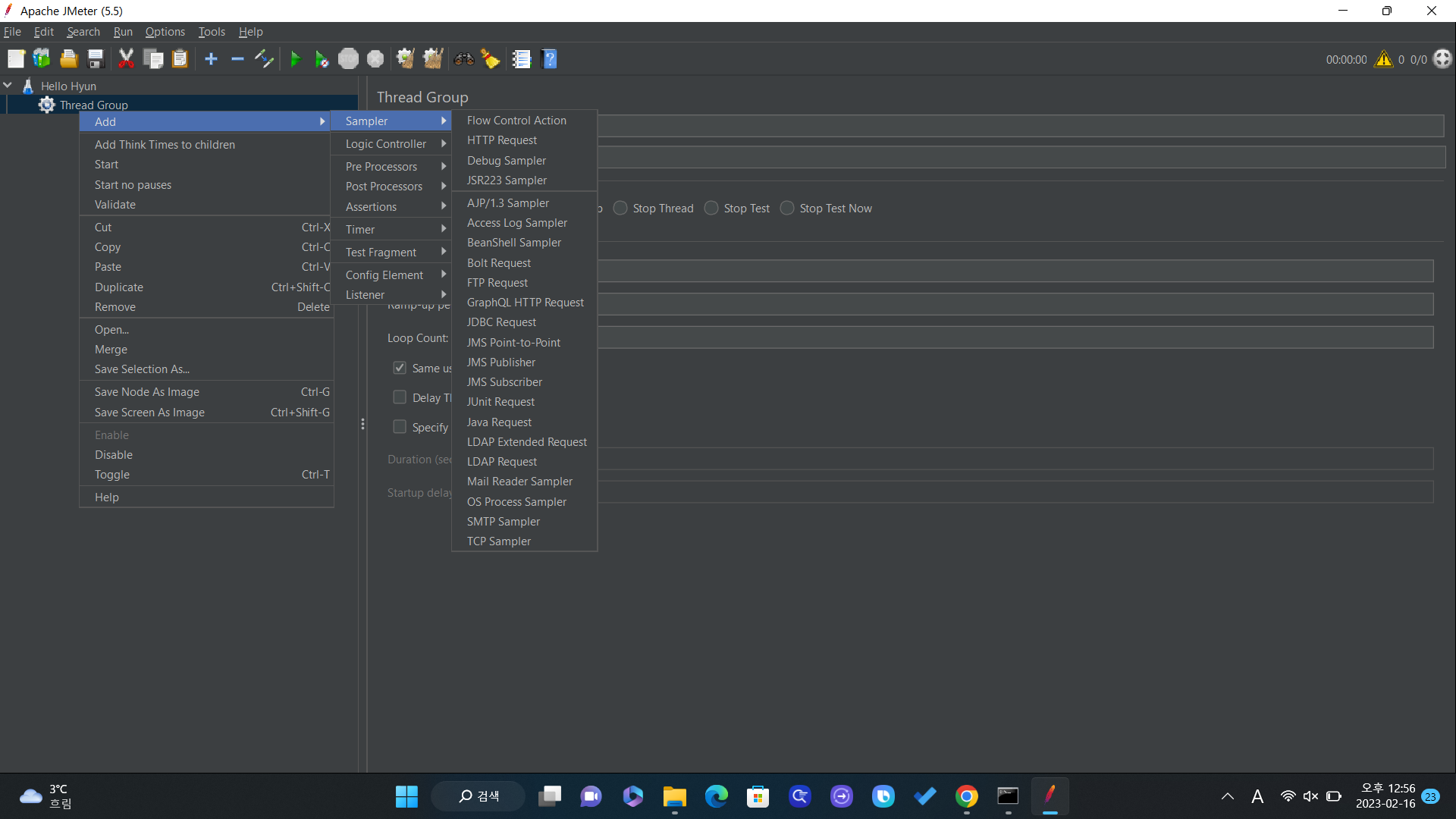Image resolution: width=1456 pixels, height=819 pixels.
Task: Open the File menu
Action: coord(12,32)
